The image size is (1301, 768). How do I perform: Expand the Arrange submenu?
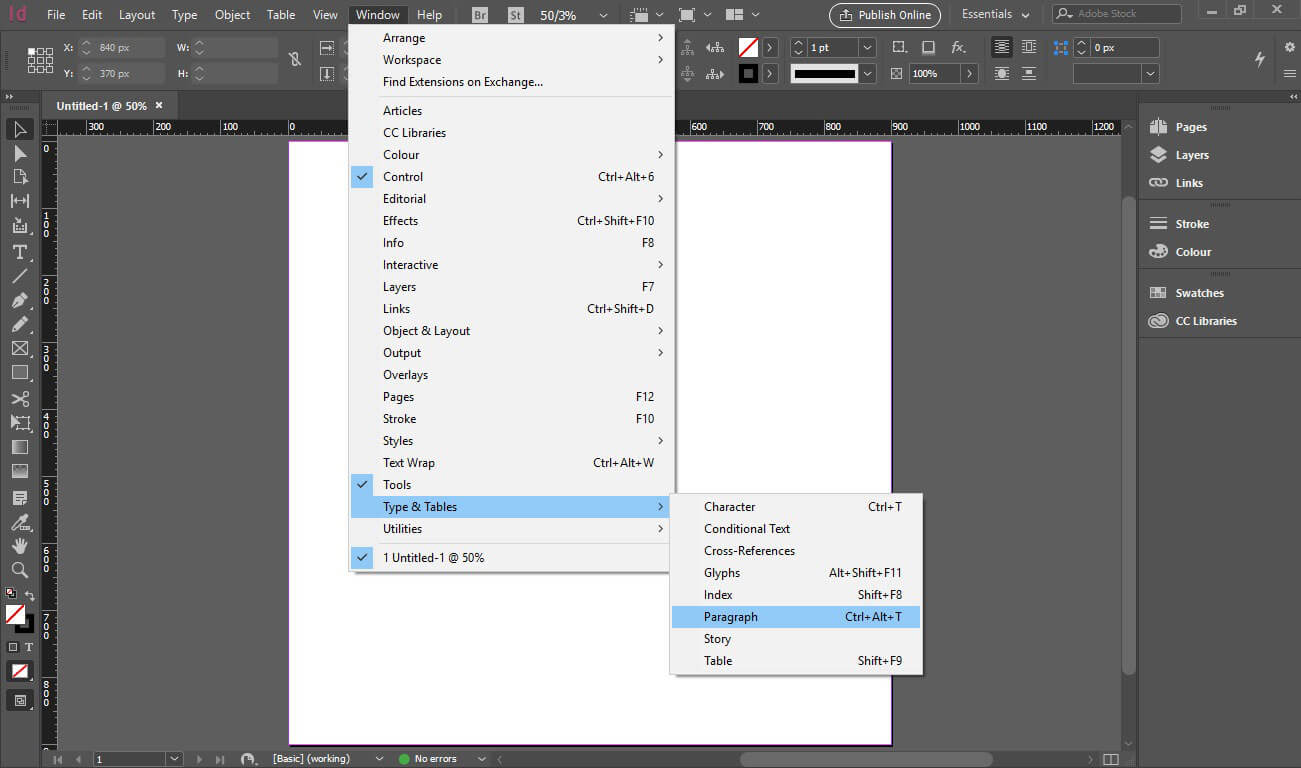pyautogui.click(x=512, y=38)
